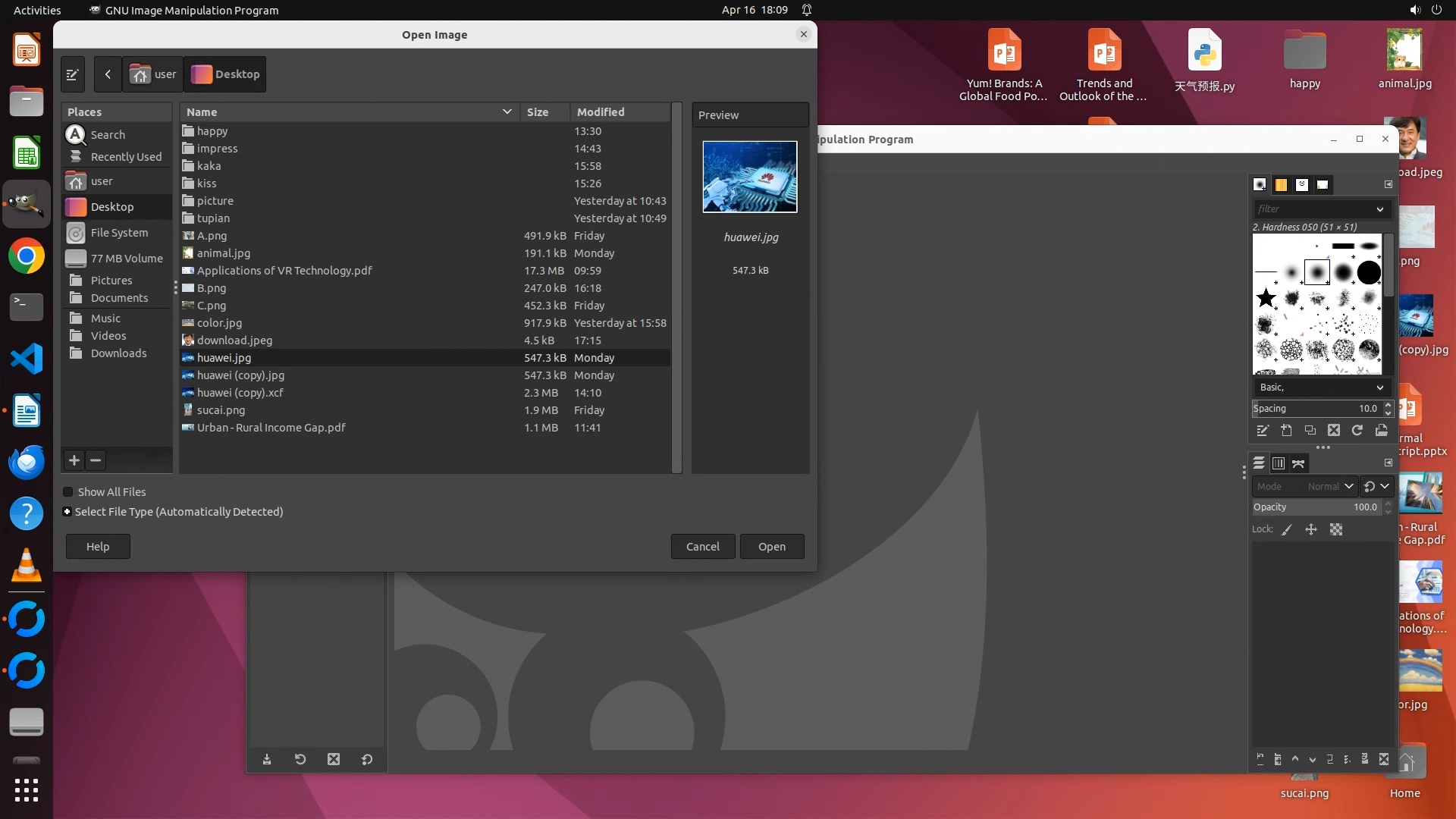Click the refresh brushes icon
Screen dimensions: 1456x819
click(x=1357, y=431)
